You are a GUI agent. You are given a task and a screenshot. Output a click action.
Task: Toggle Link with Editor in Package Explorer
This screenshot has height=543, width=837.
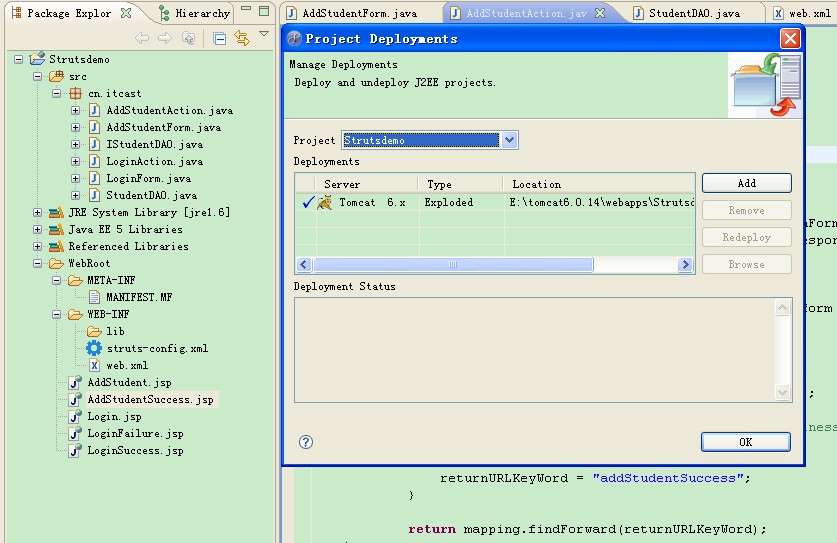pyautogui.click(x=242, y=38)
